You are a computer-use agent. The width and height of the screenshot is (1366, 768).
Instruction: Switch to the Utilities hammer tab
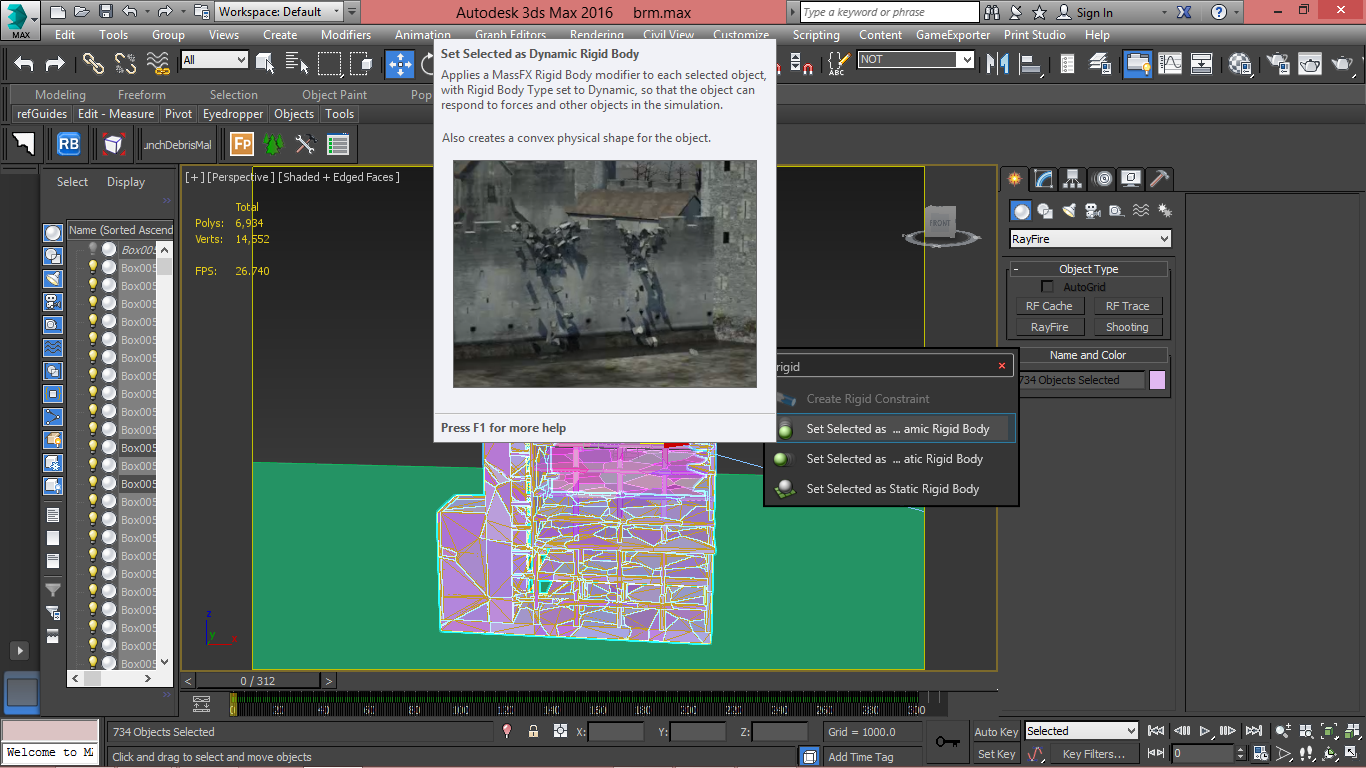[x=1160, y=179]
